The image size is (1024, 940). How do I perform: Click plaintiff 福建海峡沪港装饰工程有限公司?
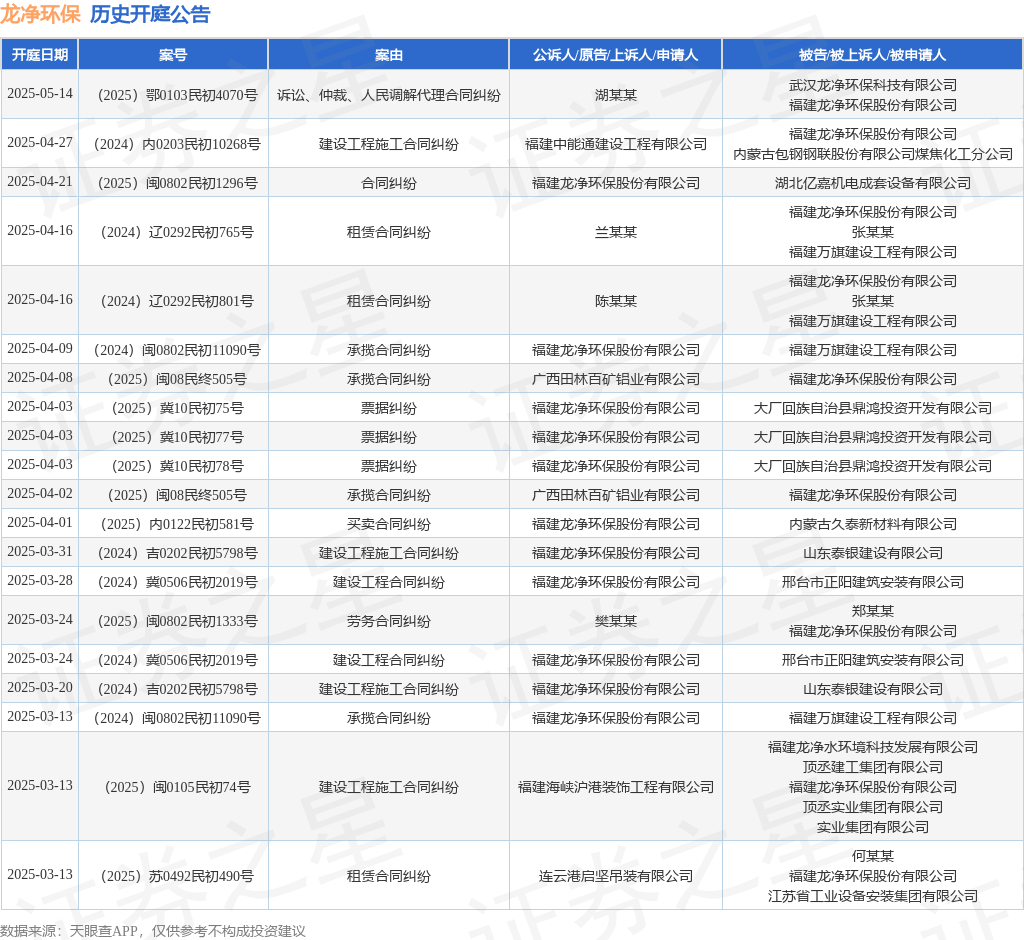click(616, 788)
